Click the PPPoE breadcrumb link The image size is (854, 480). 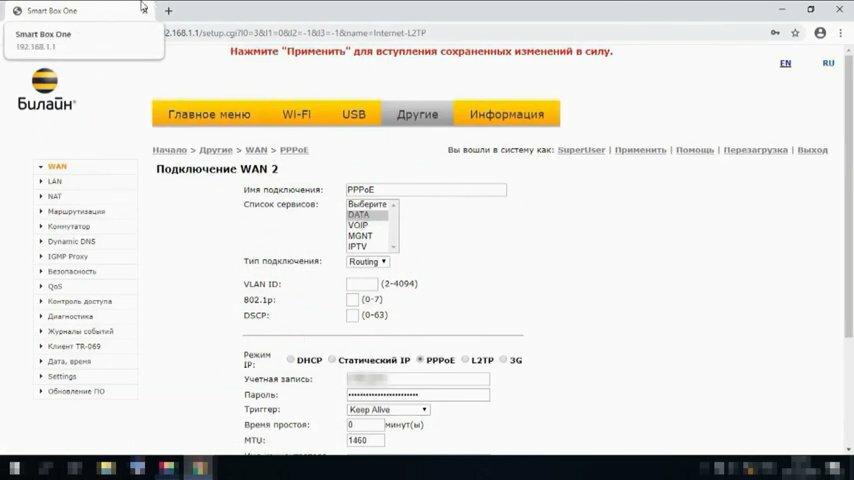click(x=294, y=150)
